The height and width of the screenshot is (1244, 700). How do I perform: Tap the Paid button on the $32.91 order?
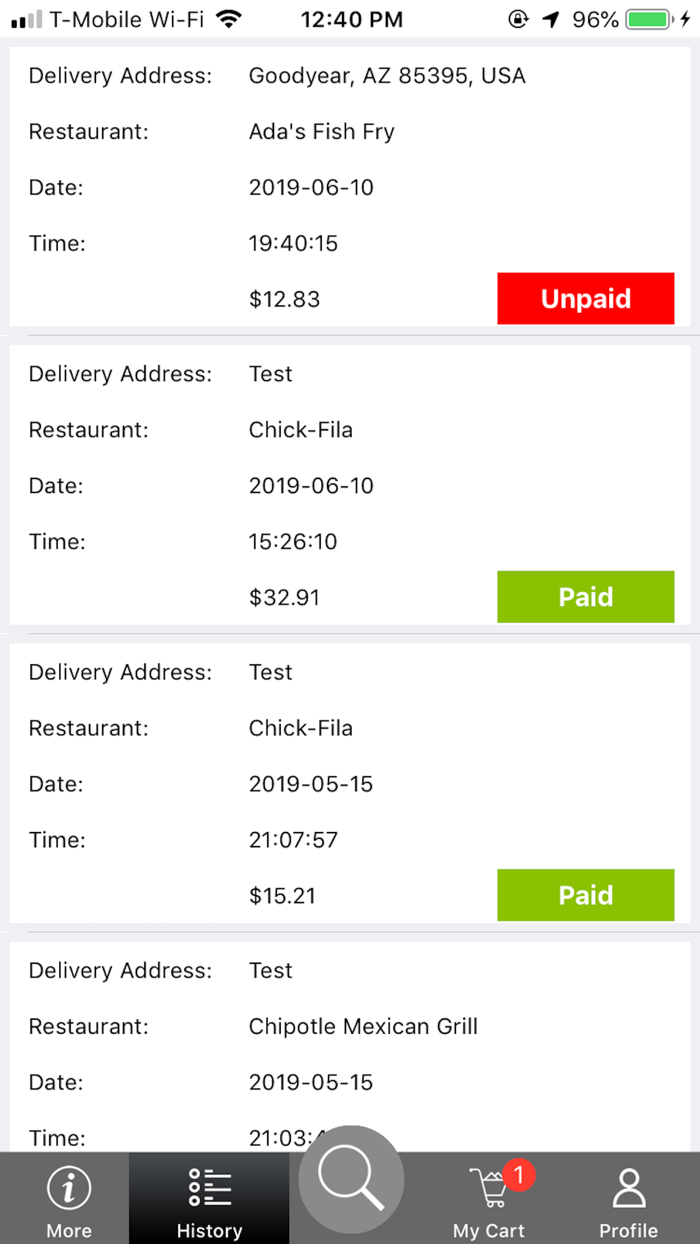tap(586, 597)
